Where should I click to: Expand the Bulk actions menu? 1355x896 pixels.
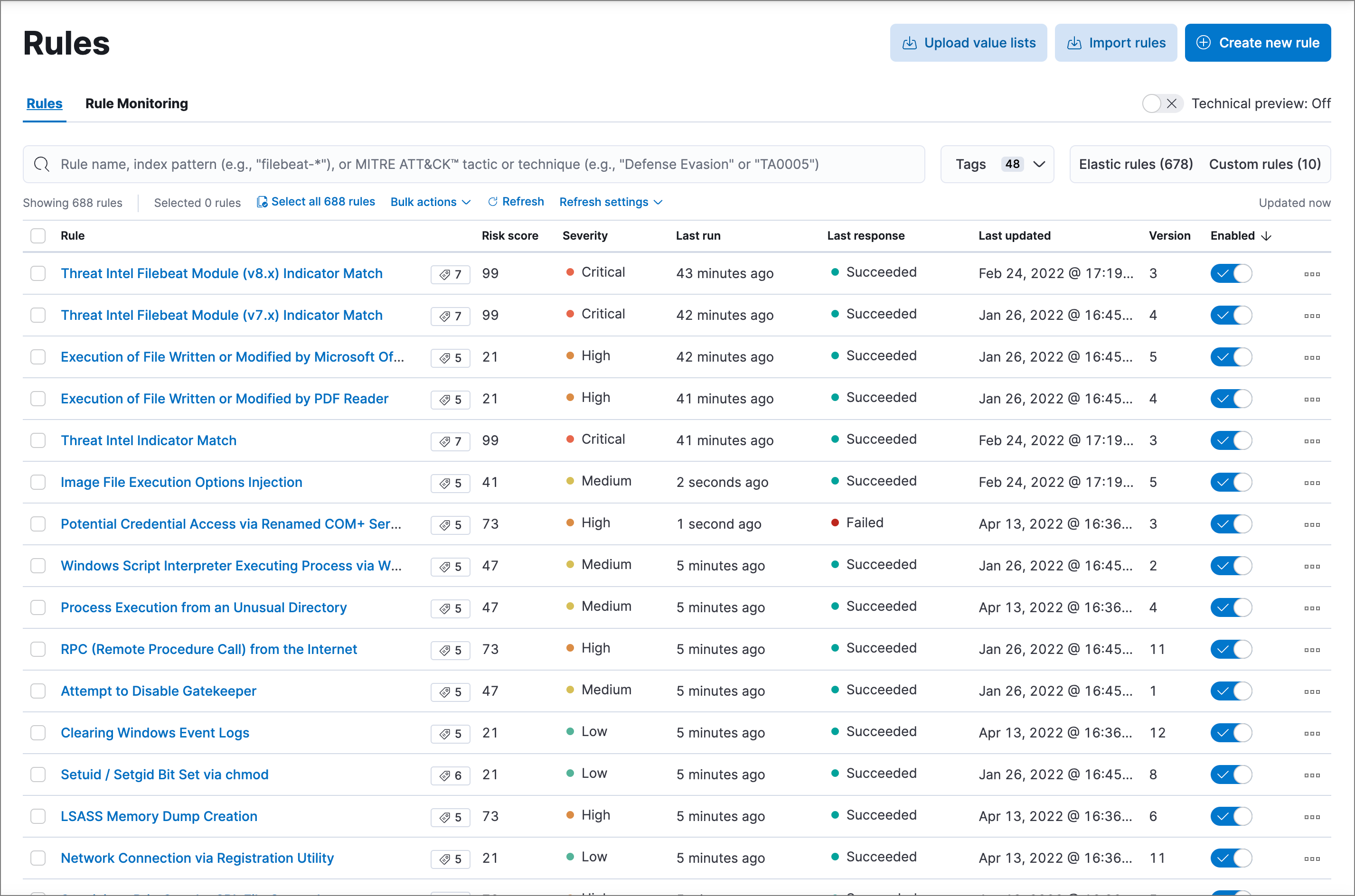(x=430, y=202)
